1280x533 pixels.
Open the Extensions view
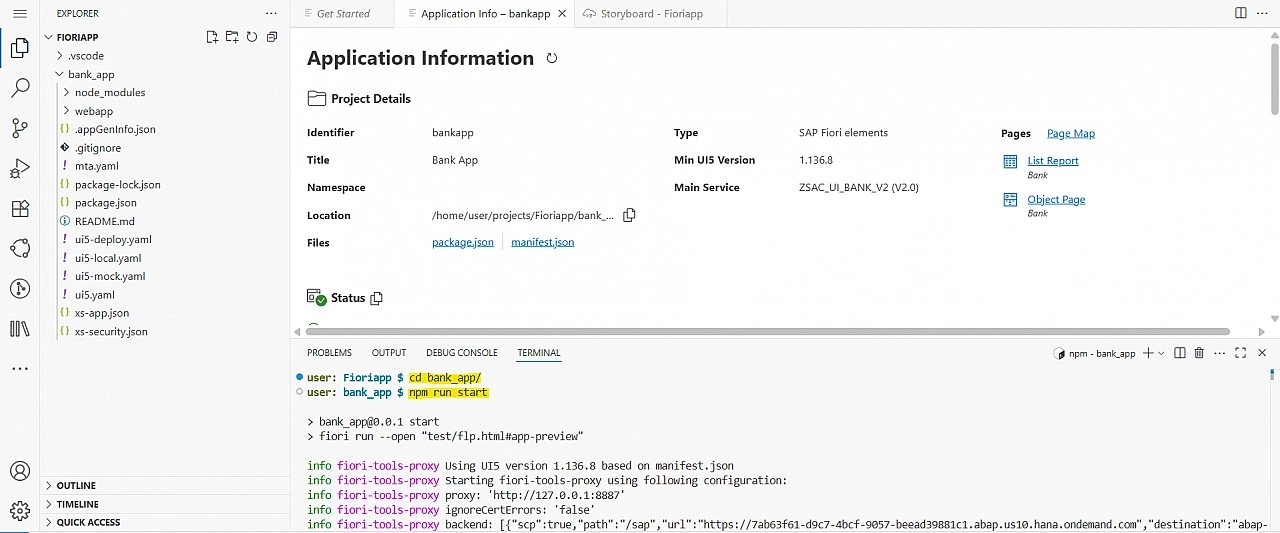tap(20, 208)
